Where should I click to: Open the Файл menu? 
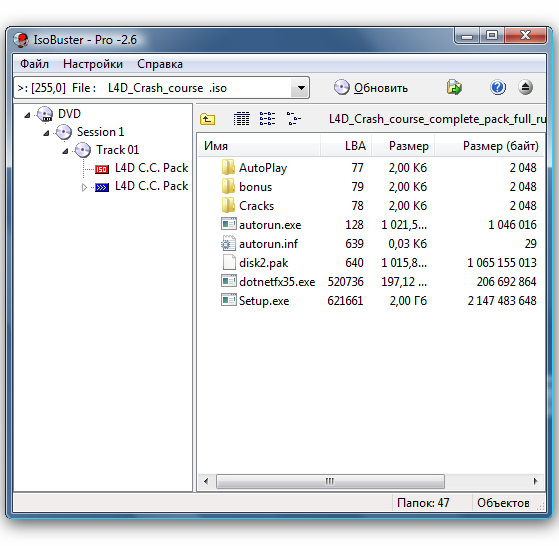pyautogui.click(x=34, y=64)
